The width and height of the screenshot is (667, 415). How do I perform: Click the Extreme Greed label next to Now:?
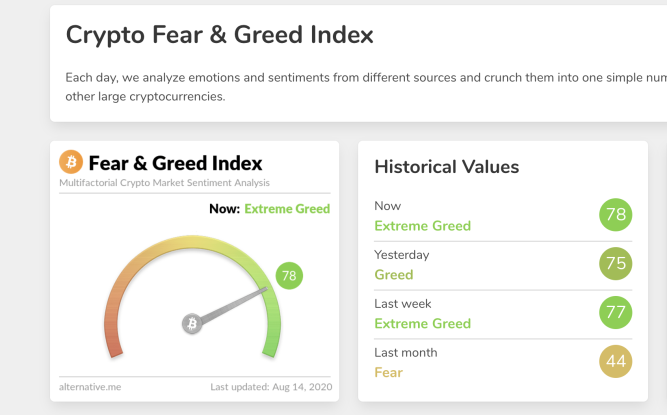pyautogui.click(x=287, y=209)
